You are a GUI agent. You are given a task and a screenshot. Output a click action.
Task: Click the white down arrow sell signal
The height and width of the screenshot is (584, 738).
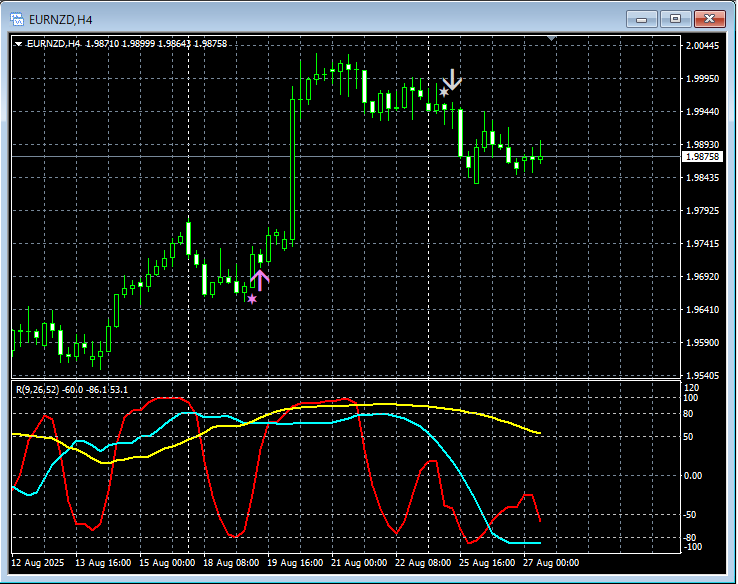tap(453, 80)
